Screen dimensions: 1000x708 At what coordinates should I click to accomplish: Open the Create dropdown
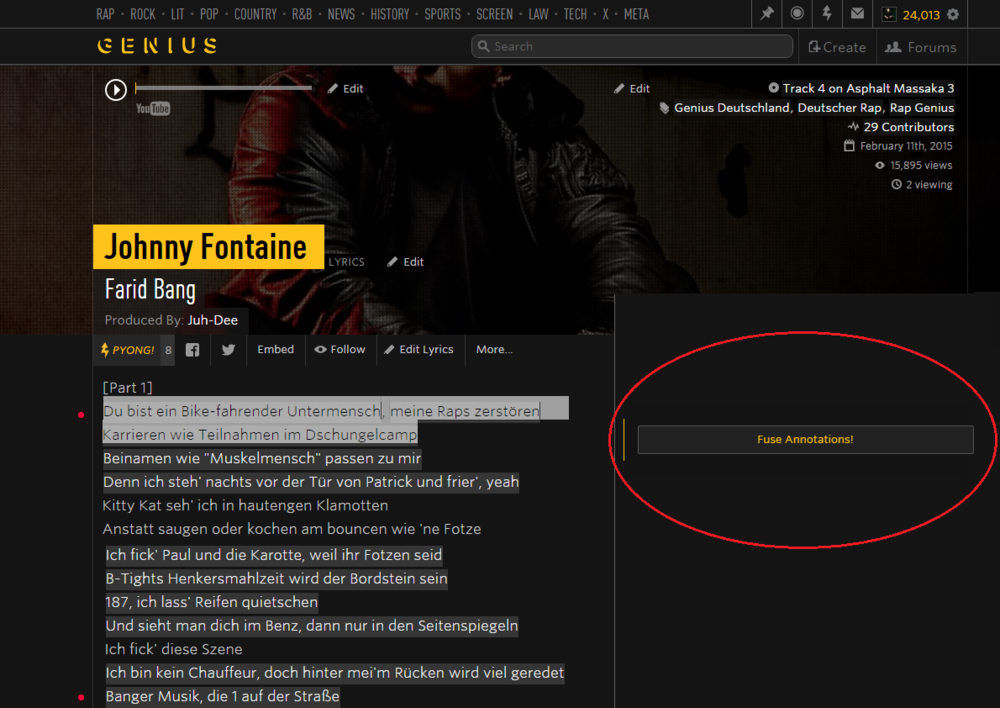pos(838,46)
